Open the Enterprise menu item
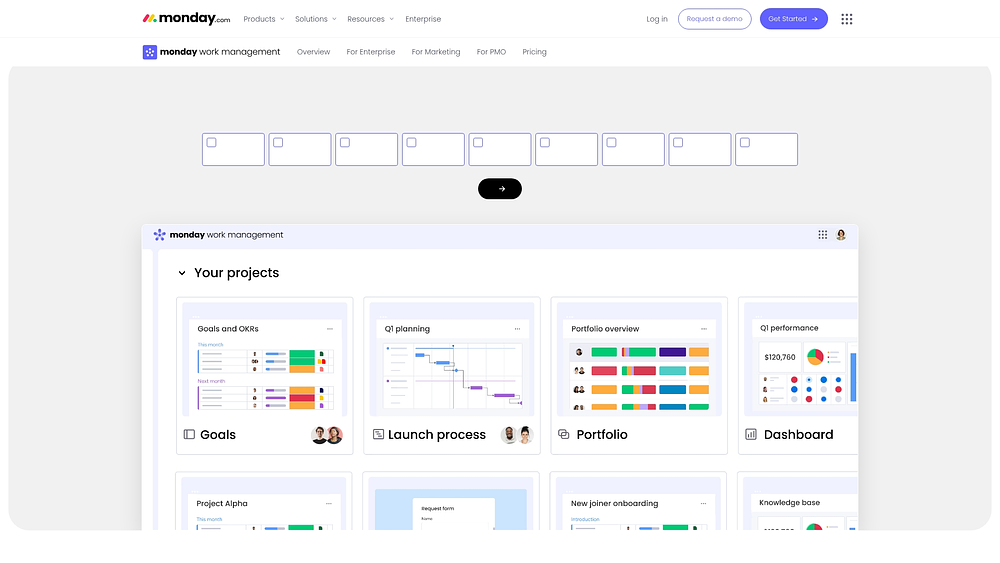Image resolution: width=1000 pixels, height=563 pixels. click(x=423, y=19)
